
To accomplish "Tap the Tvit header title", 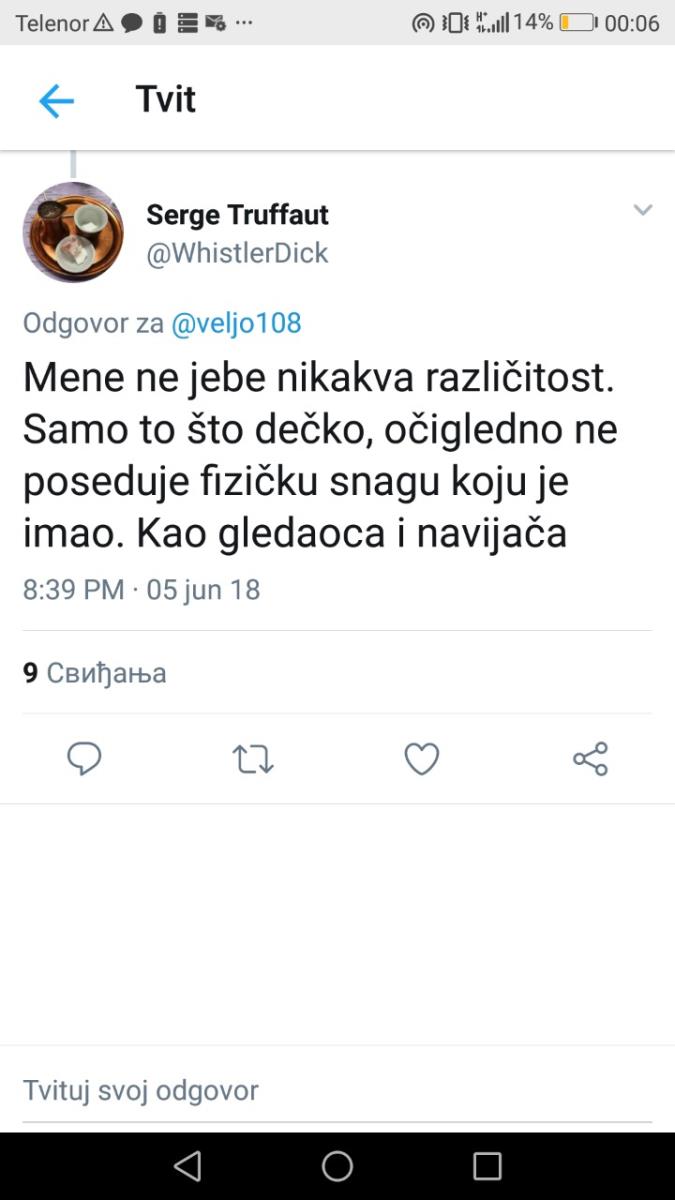I will tap(165, 100).
